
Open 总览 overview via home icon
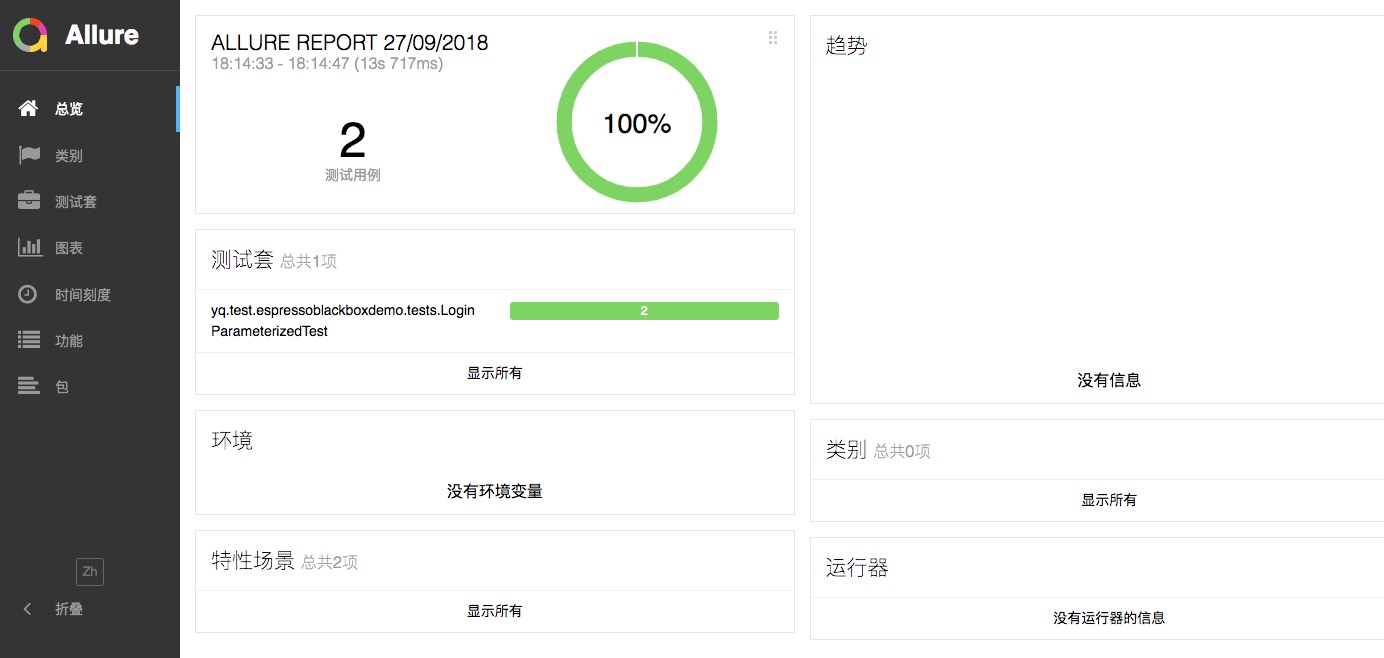29,108
